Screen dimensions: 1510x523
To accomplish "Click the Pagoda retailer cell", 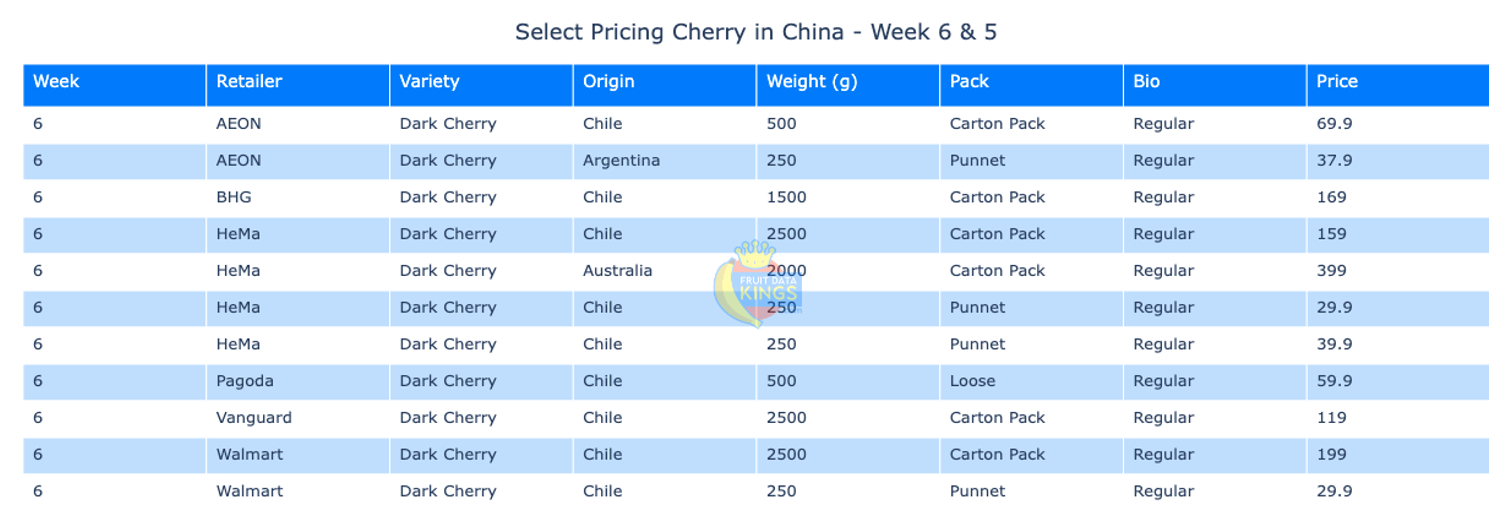I will point(244,381).
